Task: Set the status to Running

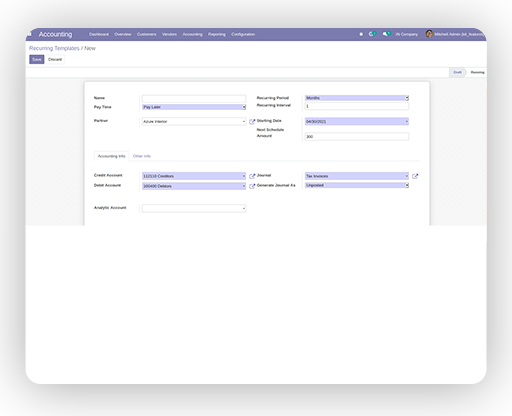Action: (x=477, y=72)
